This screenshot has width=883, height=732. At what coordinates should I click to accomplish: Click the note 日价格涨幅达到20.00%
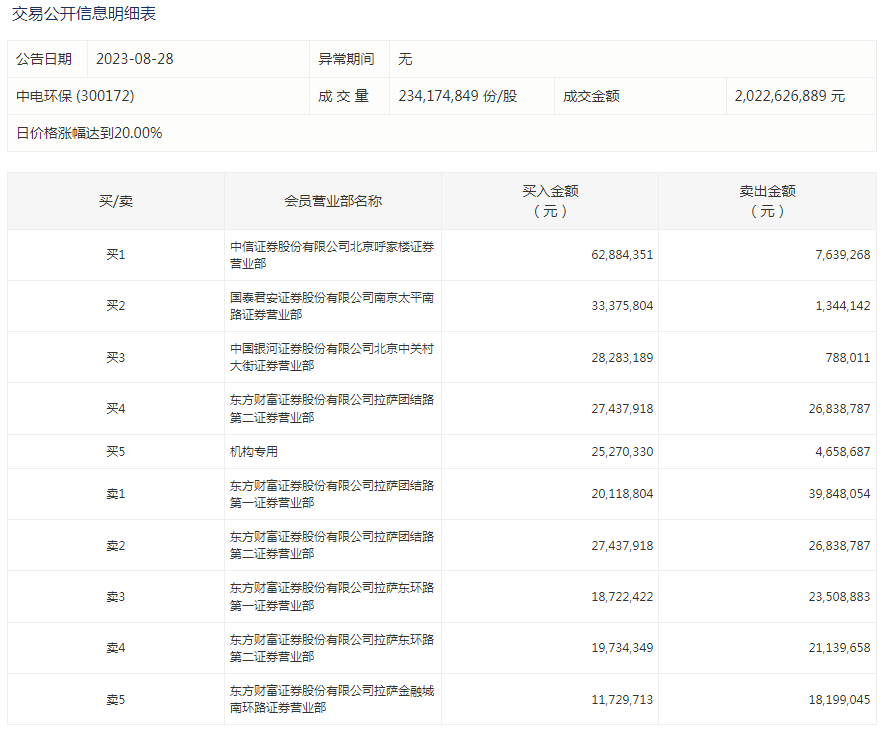89,133
